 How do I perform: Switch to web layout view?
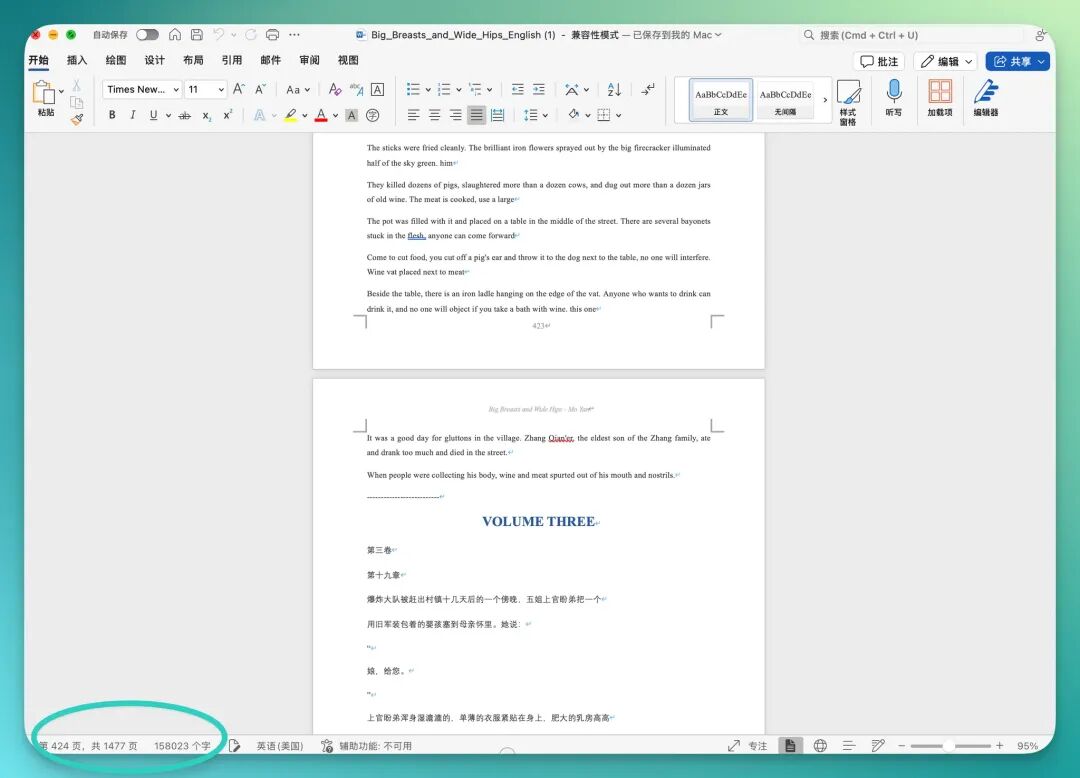[820, 746]
